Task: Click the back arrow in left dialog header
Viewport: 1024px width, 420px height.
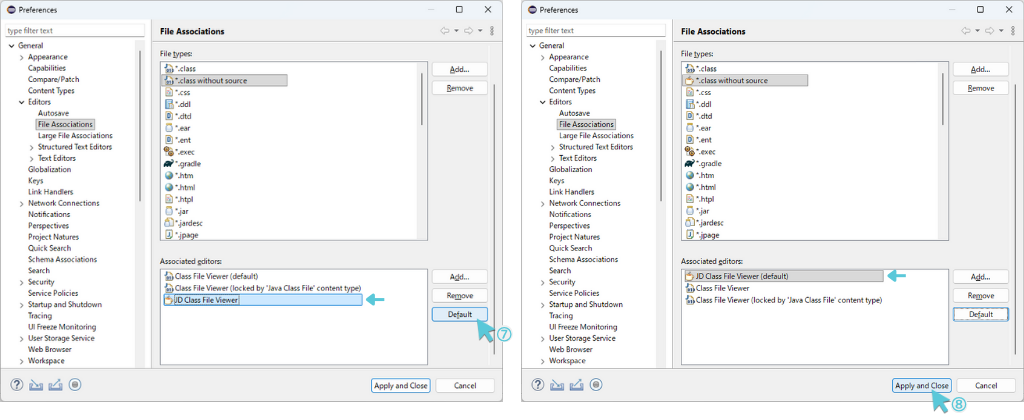Action: point(444,31)
